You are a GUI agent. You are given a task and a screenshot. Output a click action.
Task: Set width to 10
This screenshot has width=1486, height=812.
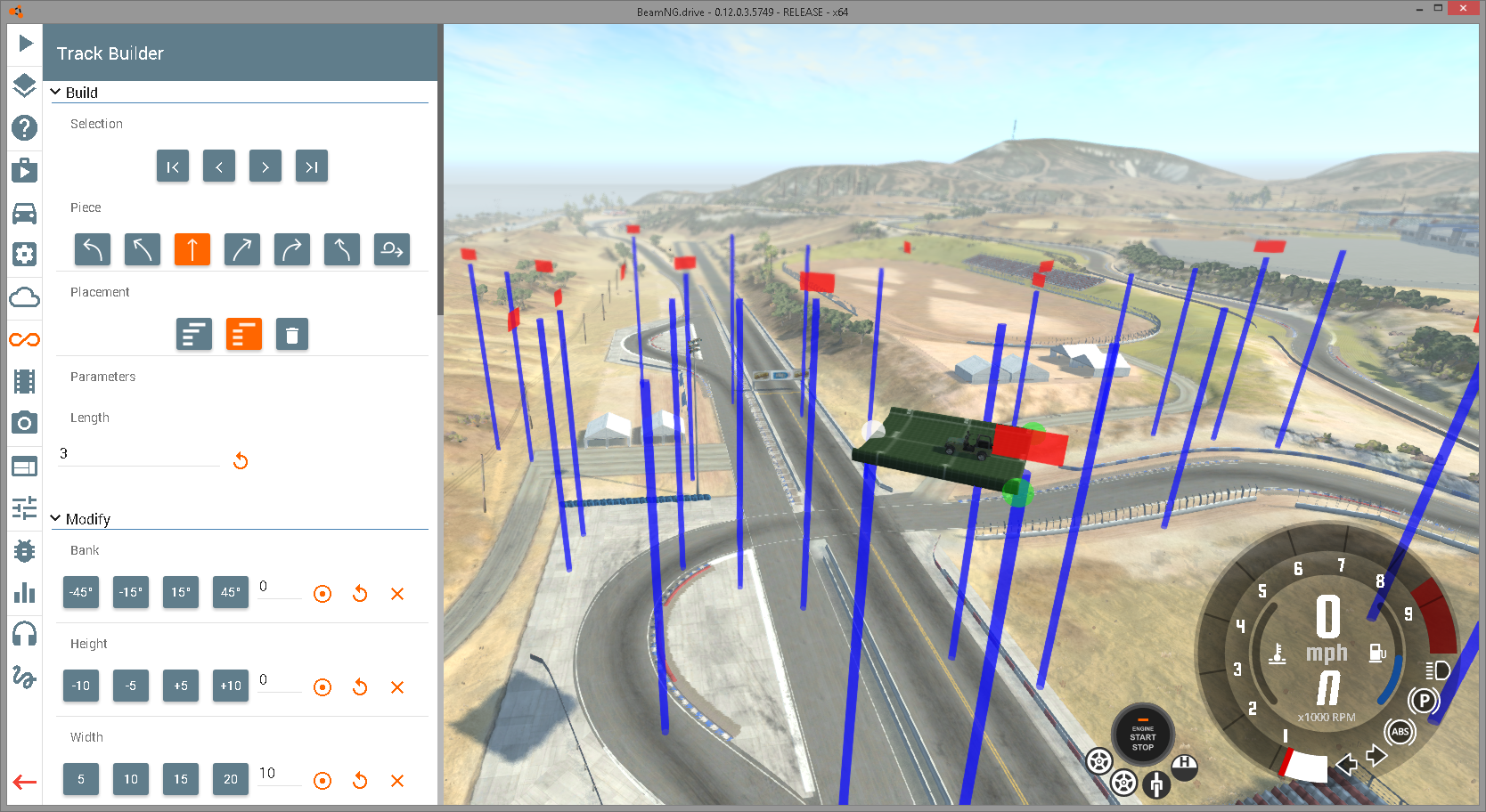tap(131, 780)
